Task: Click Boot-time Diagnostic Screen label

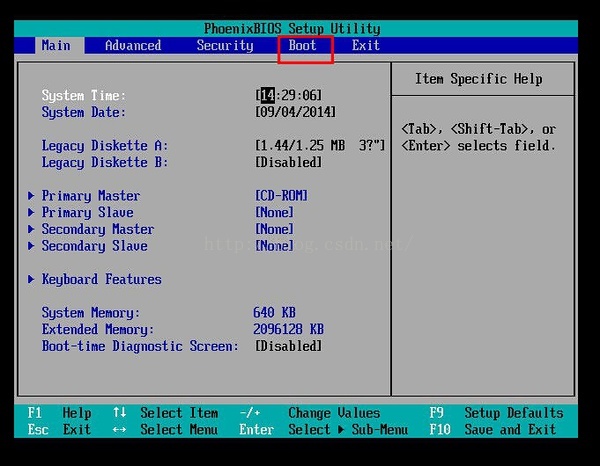Action: [x=140, y=346]
